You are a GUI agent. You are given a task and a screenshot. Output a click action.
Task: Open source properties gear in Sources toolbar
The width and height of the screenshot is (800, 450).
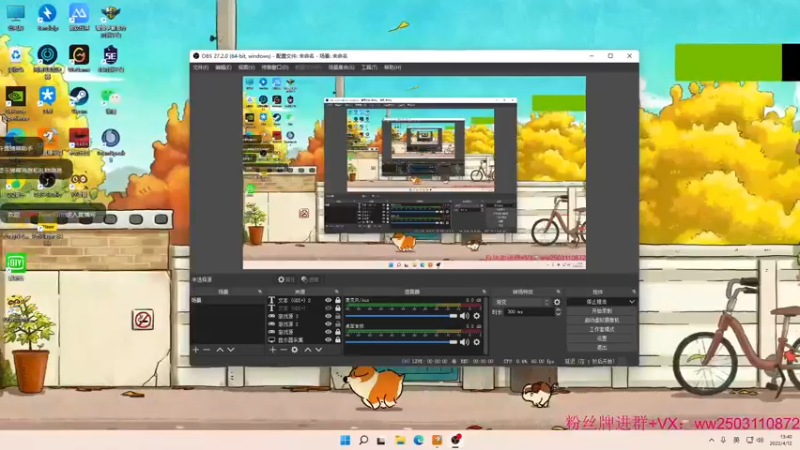click(x=294, y=350)
